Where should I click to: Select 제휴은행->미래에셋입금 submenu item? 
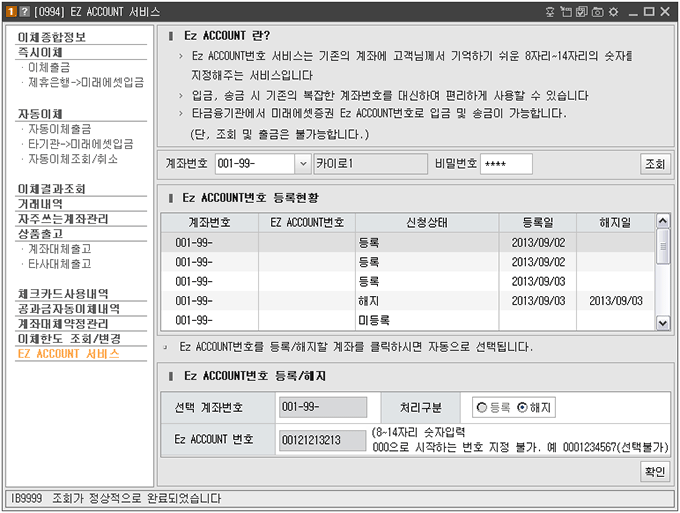click(86, 82)
